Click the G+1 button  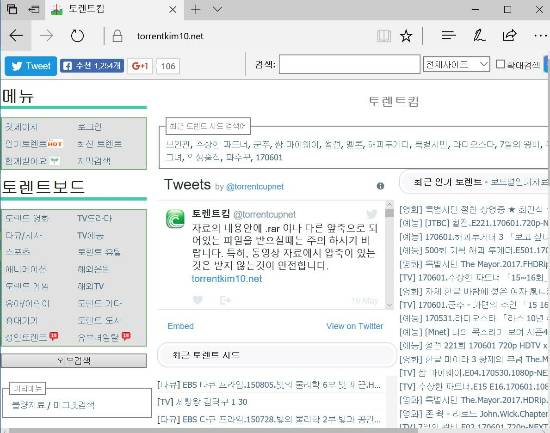pos(140,66)
